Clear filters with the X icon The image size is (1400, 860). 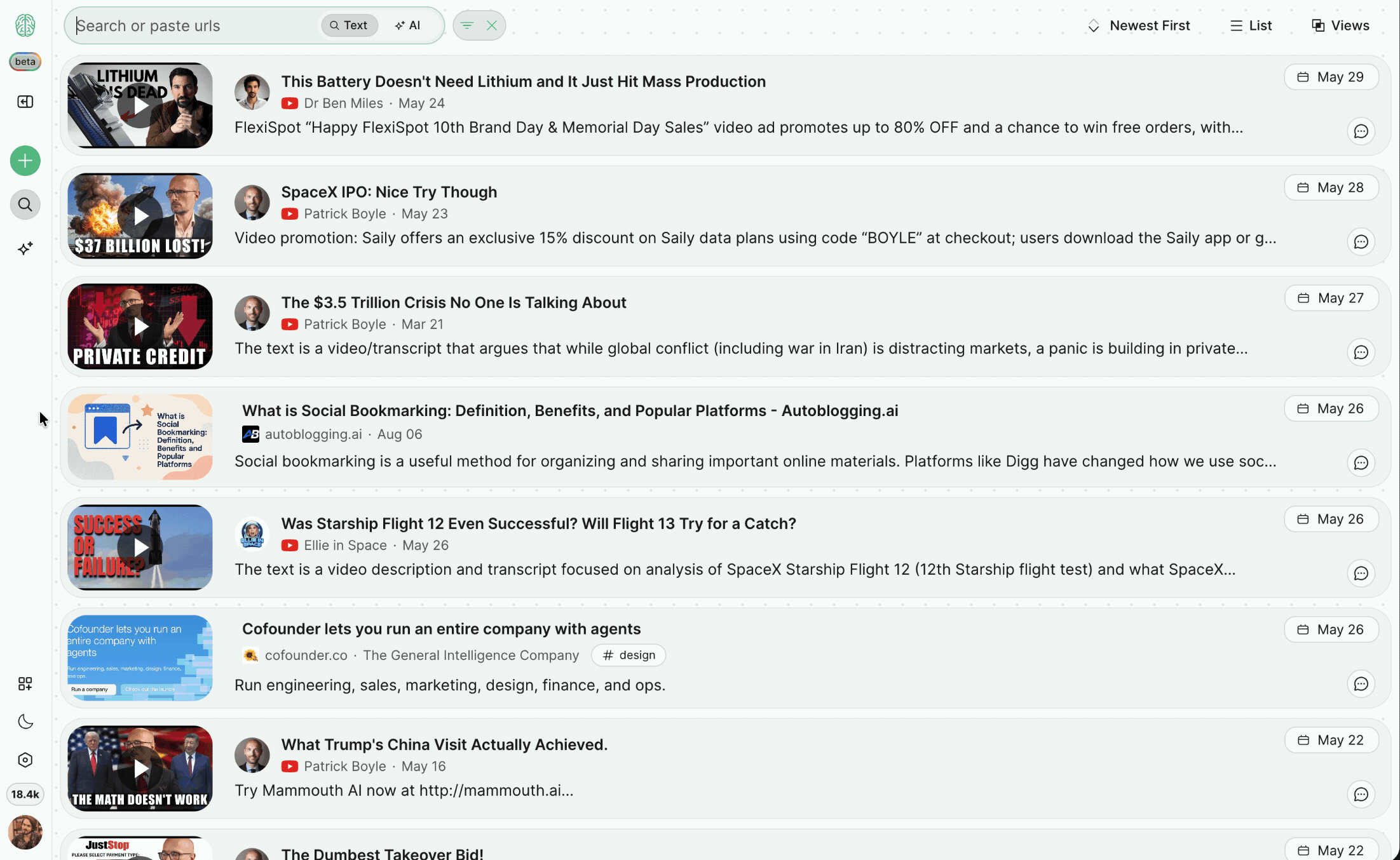(492, 25)
